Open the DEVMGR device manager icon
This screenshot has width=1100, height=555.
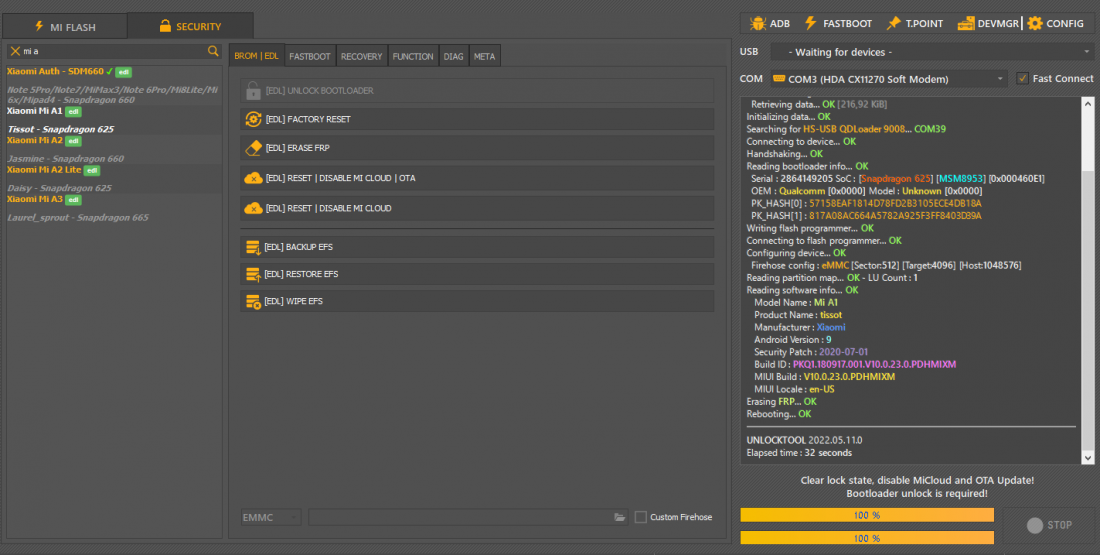965,23
